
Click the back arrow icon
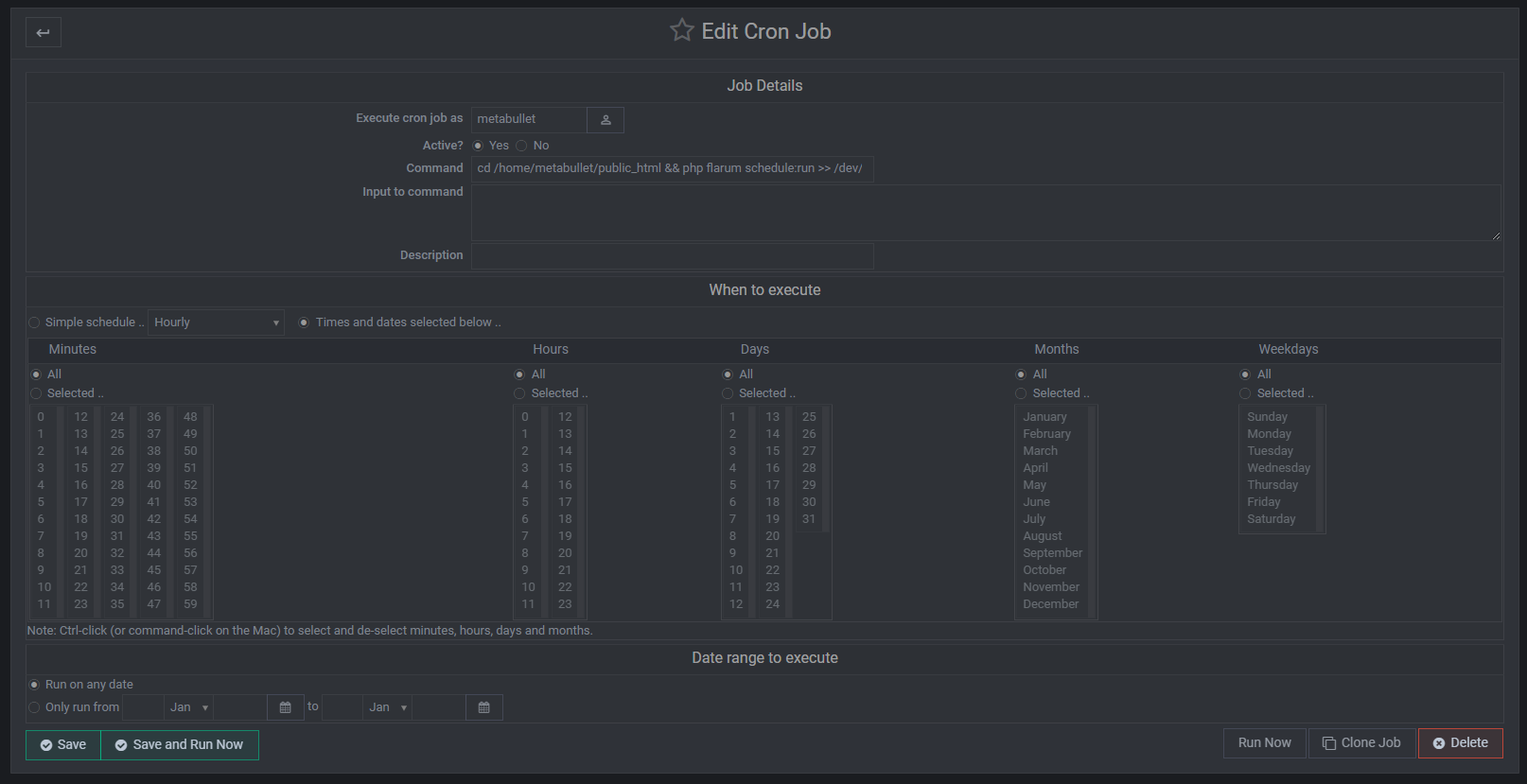tap(43, 32)
